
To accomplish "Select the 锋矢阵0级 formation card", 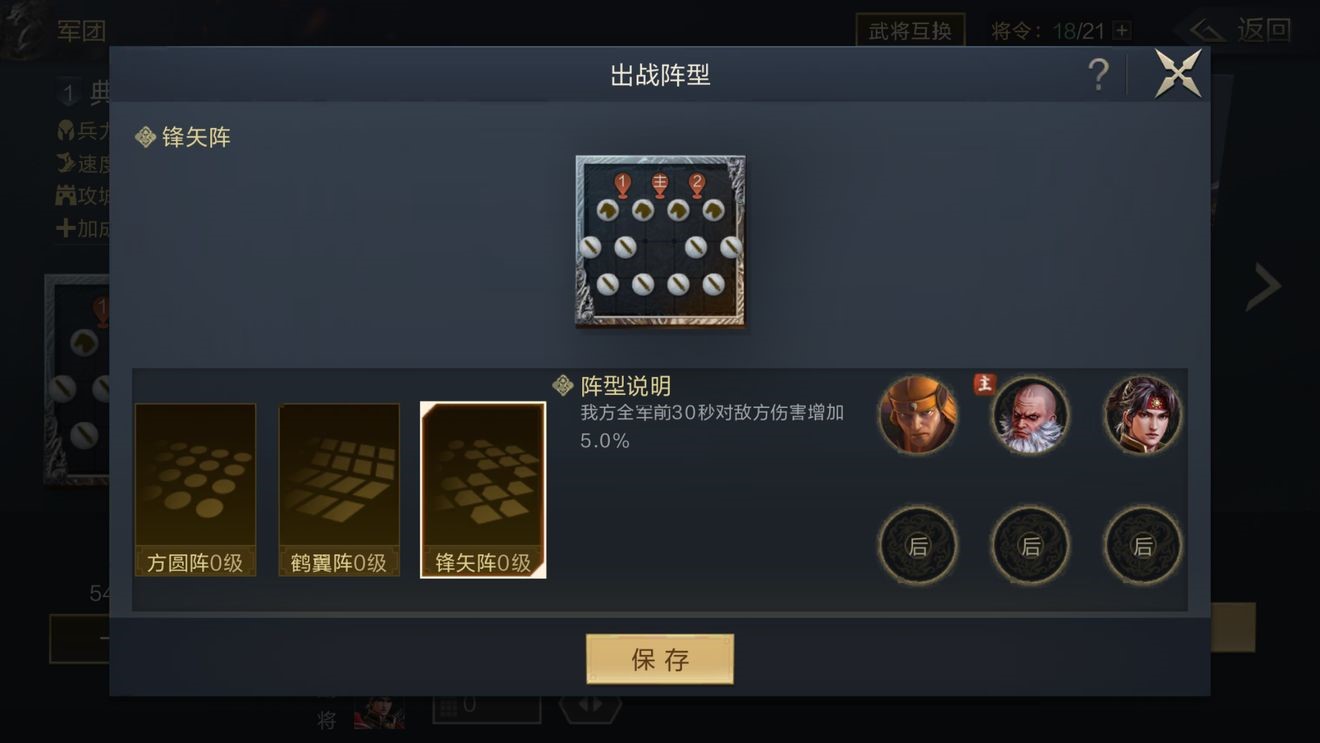I will click(483, 490).
